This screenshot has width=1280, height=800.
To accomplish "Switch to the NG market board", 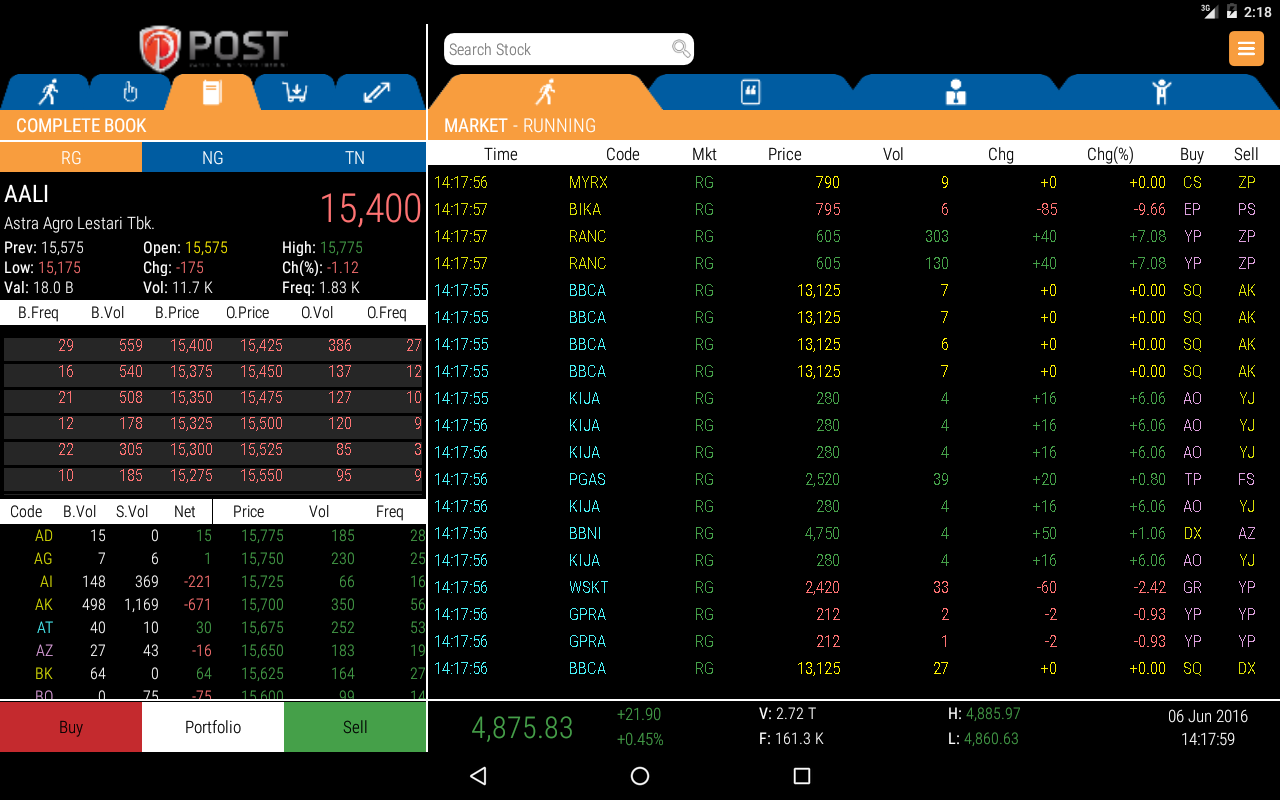I will click(x=213, y=158).
